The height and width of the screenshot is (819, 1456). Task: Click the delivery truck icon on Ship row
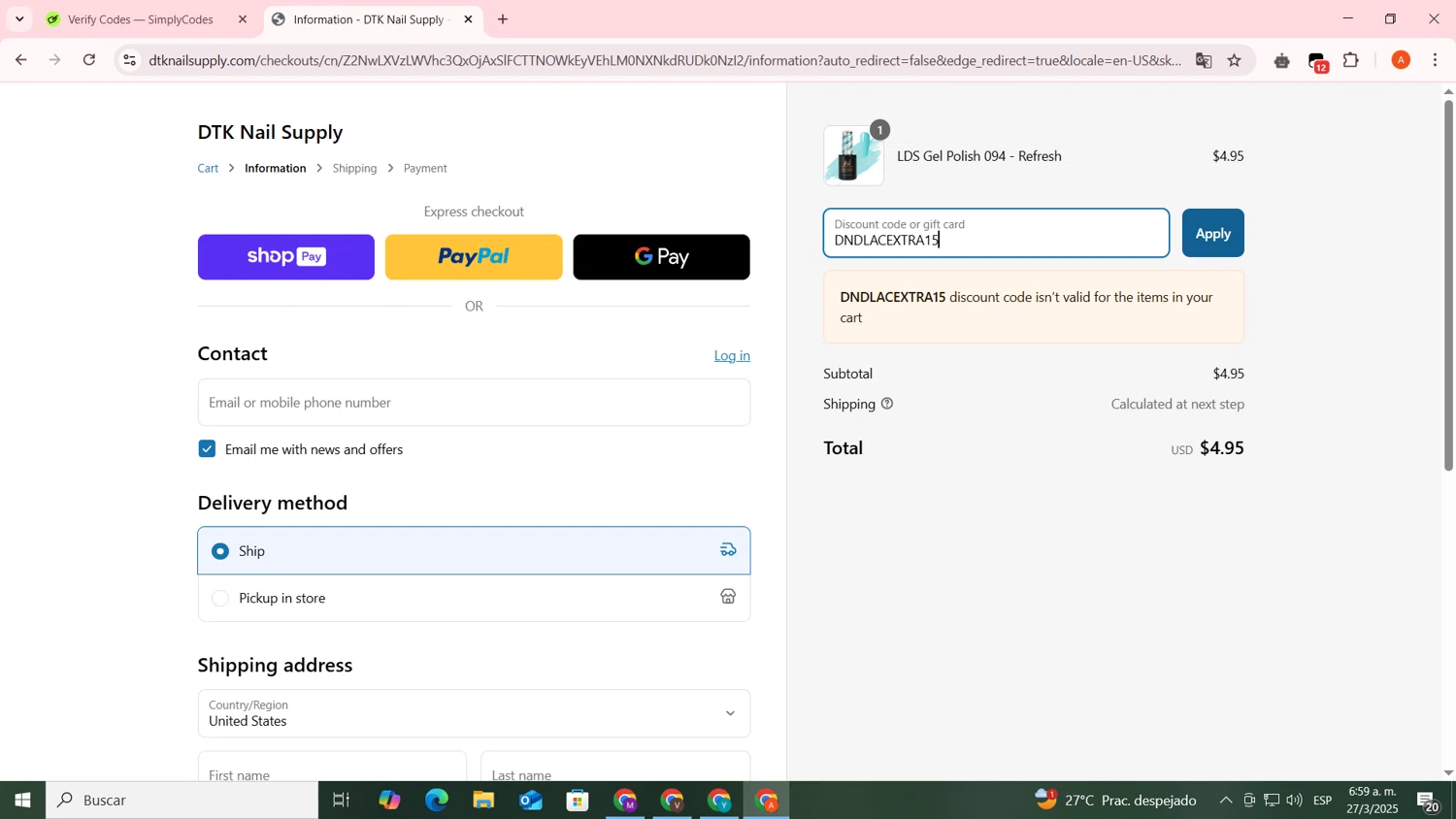tap(728, 550)
